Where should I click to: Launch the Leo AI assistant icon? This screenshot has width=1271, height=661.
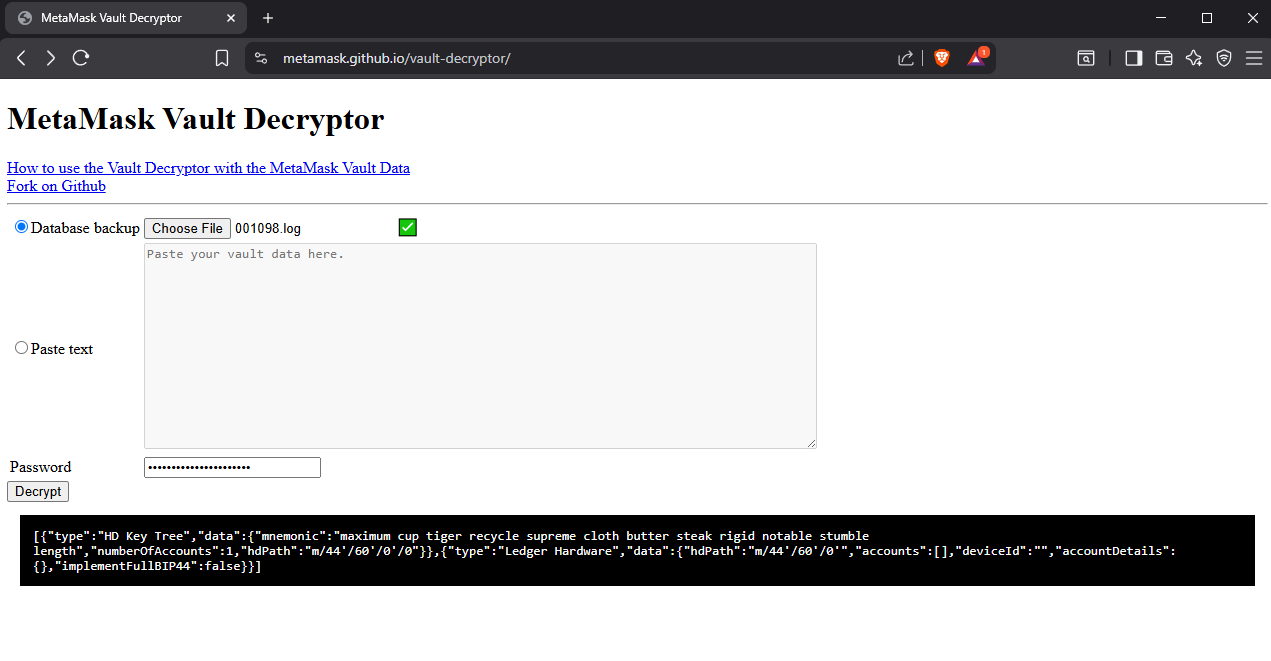[1193, 58]
